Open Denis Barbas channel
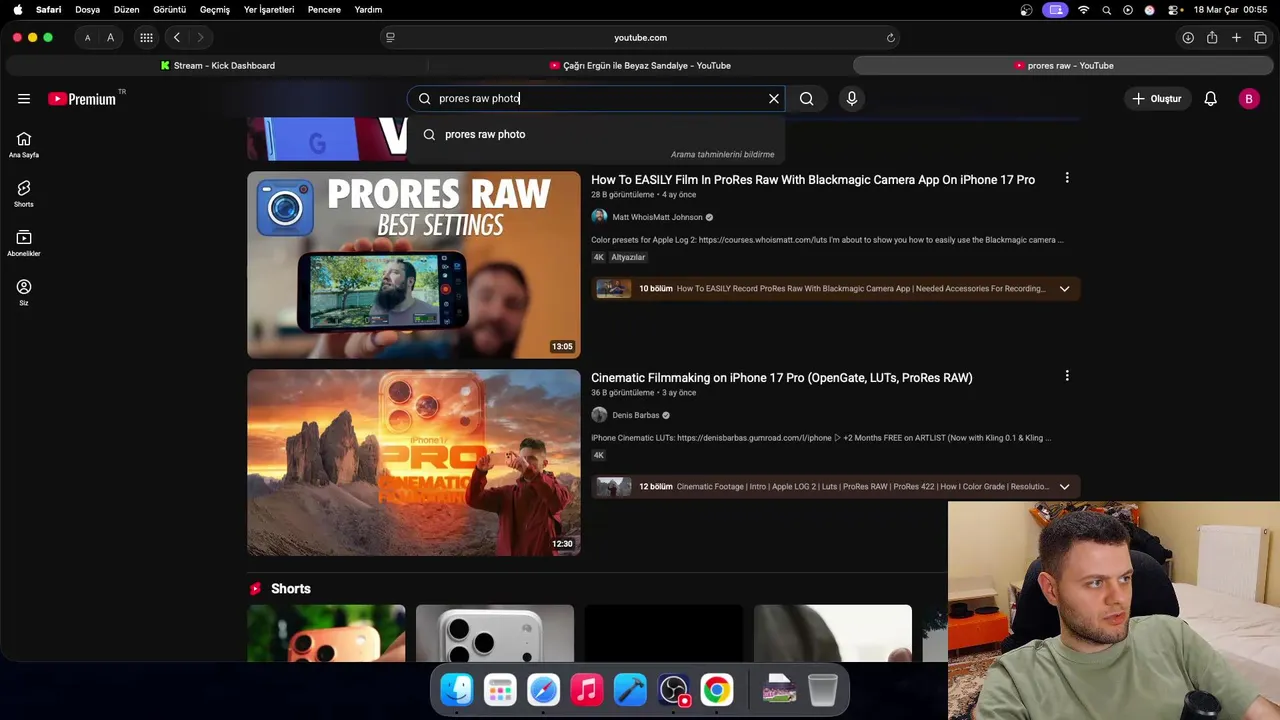 click(x=636, y=415)
